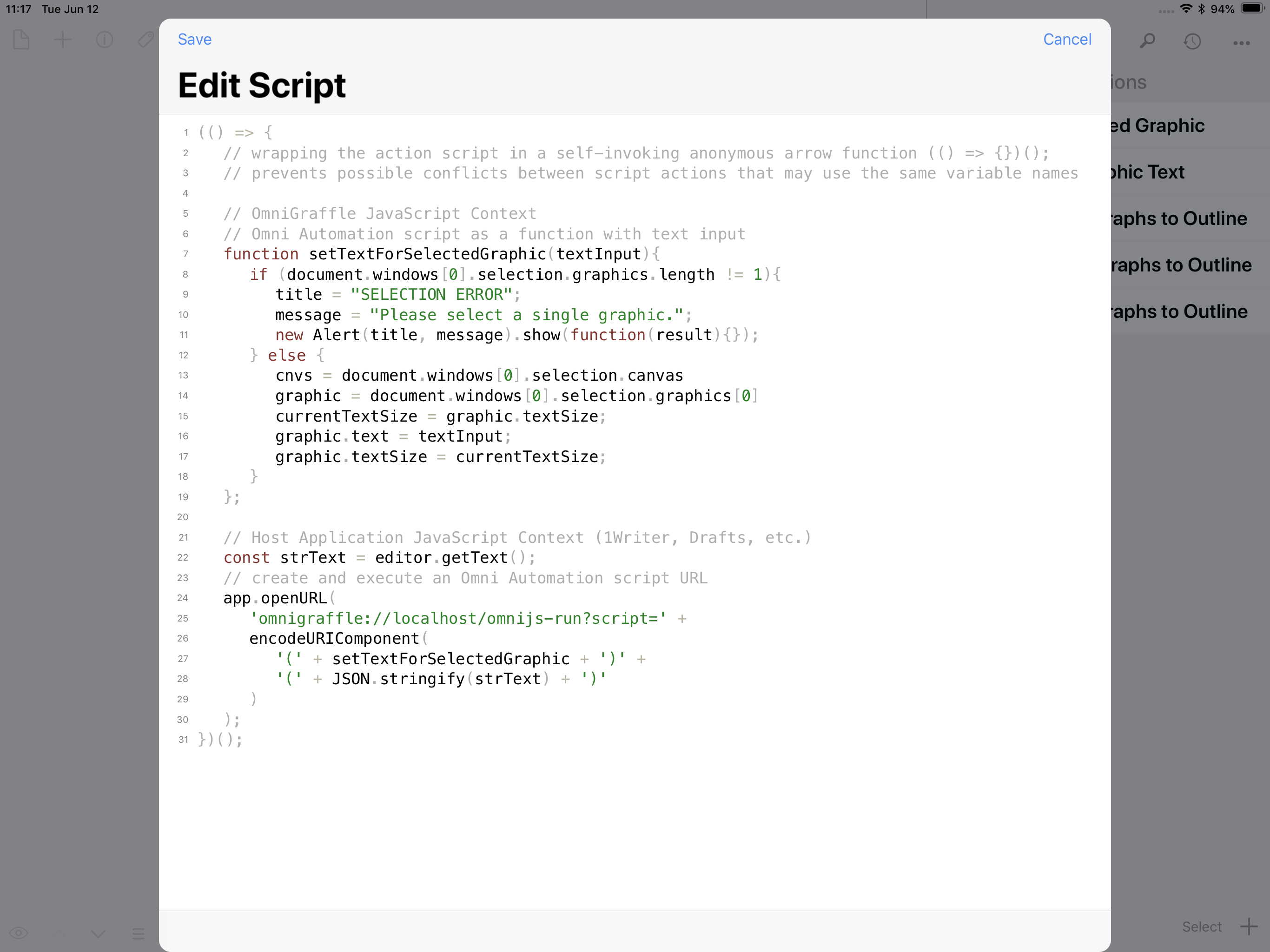Open second 'raphs to Outline' action row
The width and height of the screenshot is (1270, 952).
click(x=1190, y=265)
